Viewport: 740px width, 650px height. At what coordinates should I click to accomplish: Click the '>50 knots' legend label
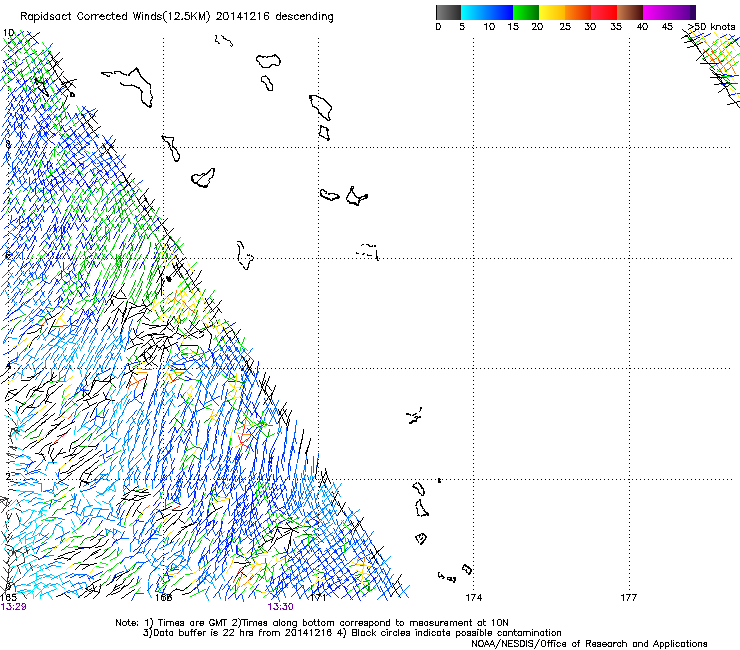tap(711, 27)
